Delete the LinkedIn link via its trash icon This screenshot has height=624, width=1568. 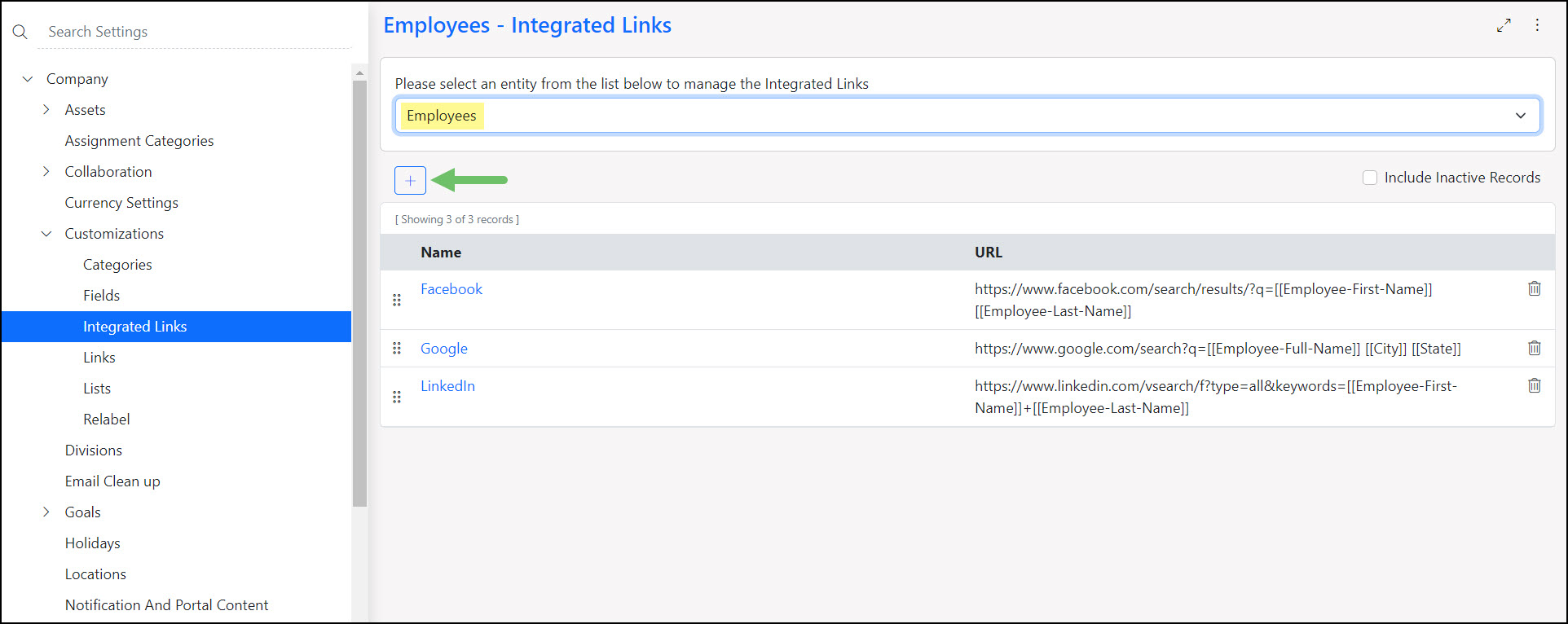[x=1534, y=385]
